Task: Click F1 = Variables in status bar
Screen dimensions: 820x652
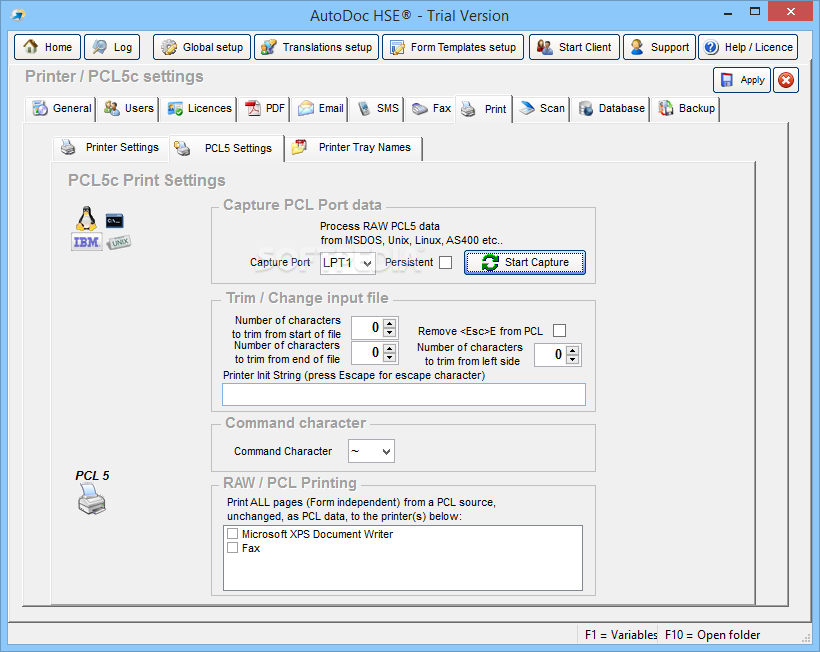Action: click(x=621, y=635)
